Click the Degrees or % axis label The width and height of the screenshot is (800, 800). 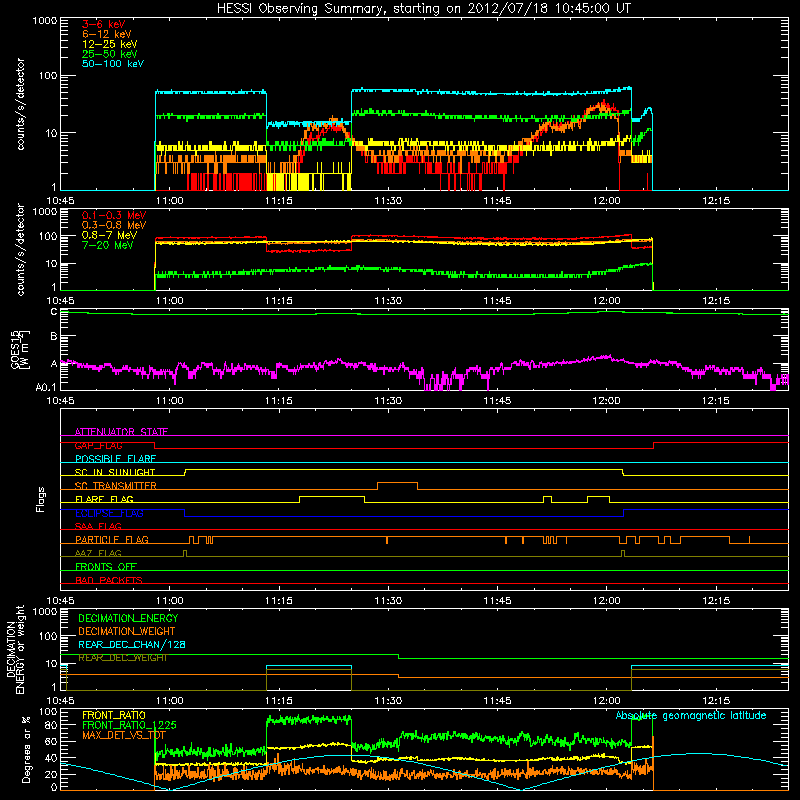click(26, 749)
